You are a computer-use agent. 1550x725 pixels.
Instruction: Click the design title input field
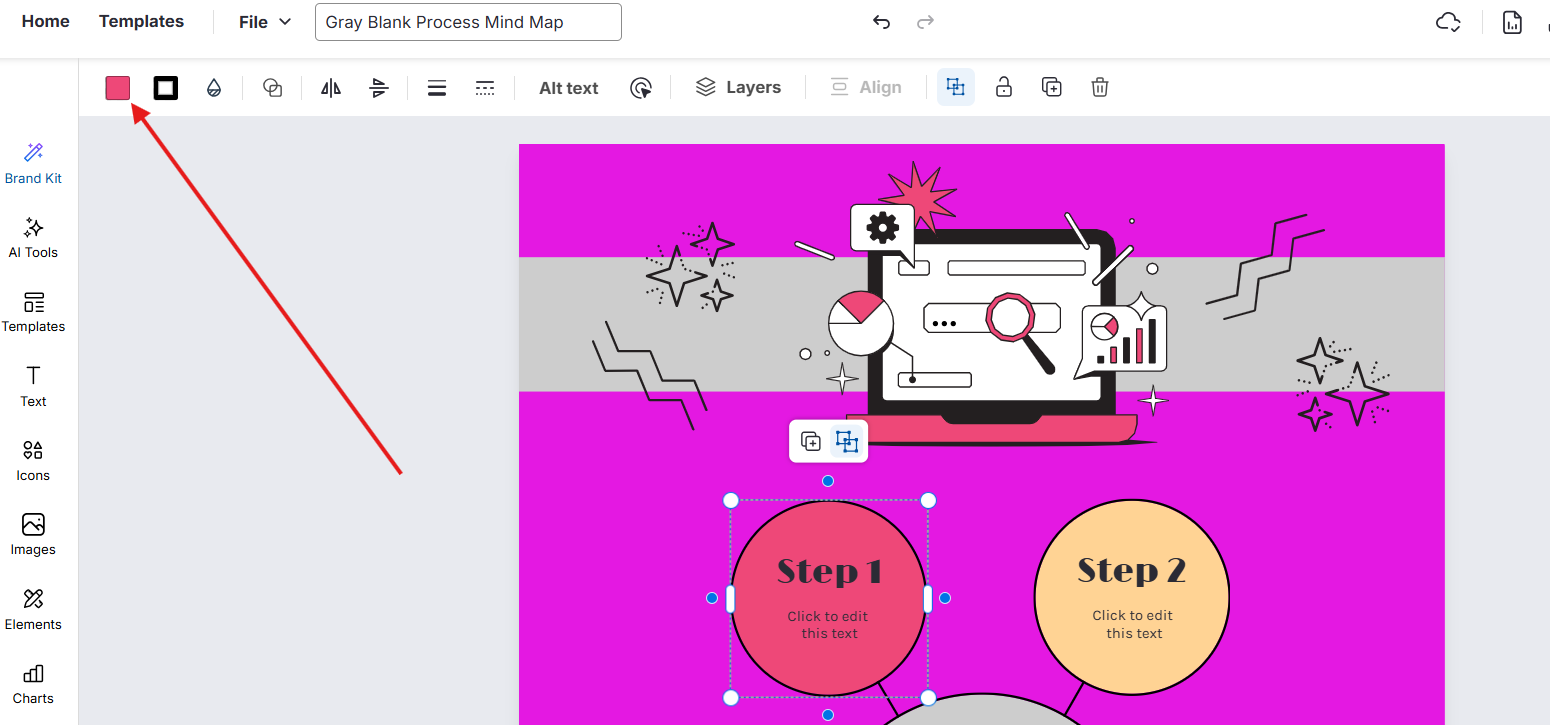coord(468,22)
